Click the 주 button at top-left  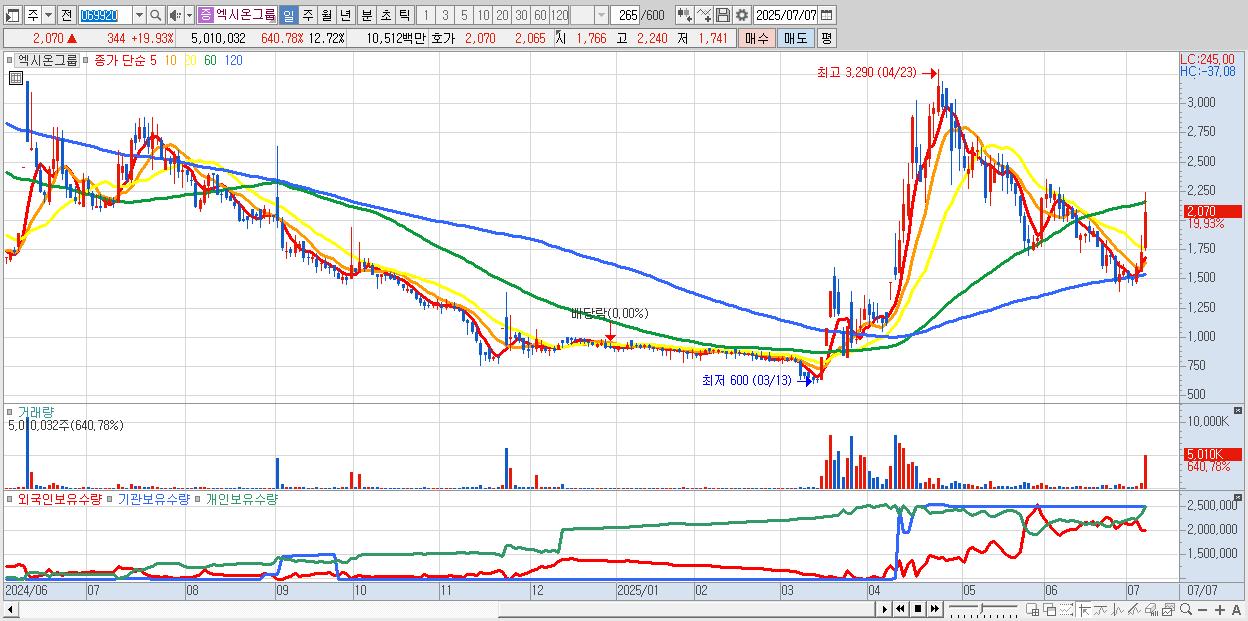33,15
